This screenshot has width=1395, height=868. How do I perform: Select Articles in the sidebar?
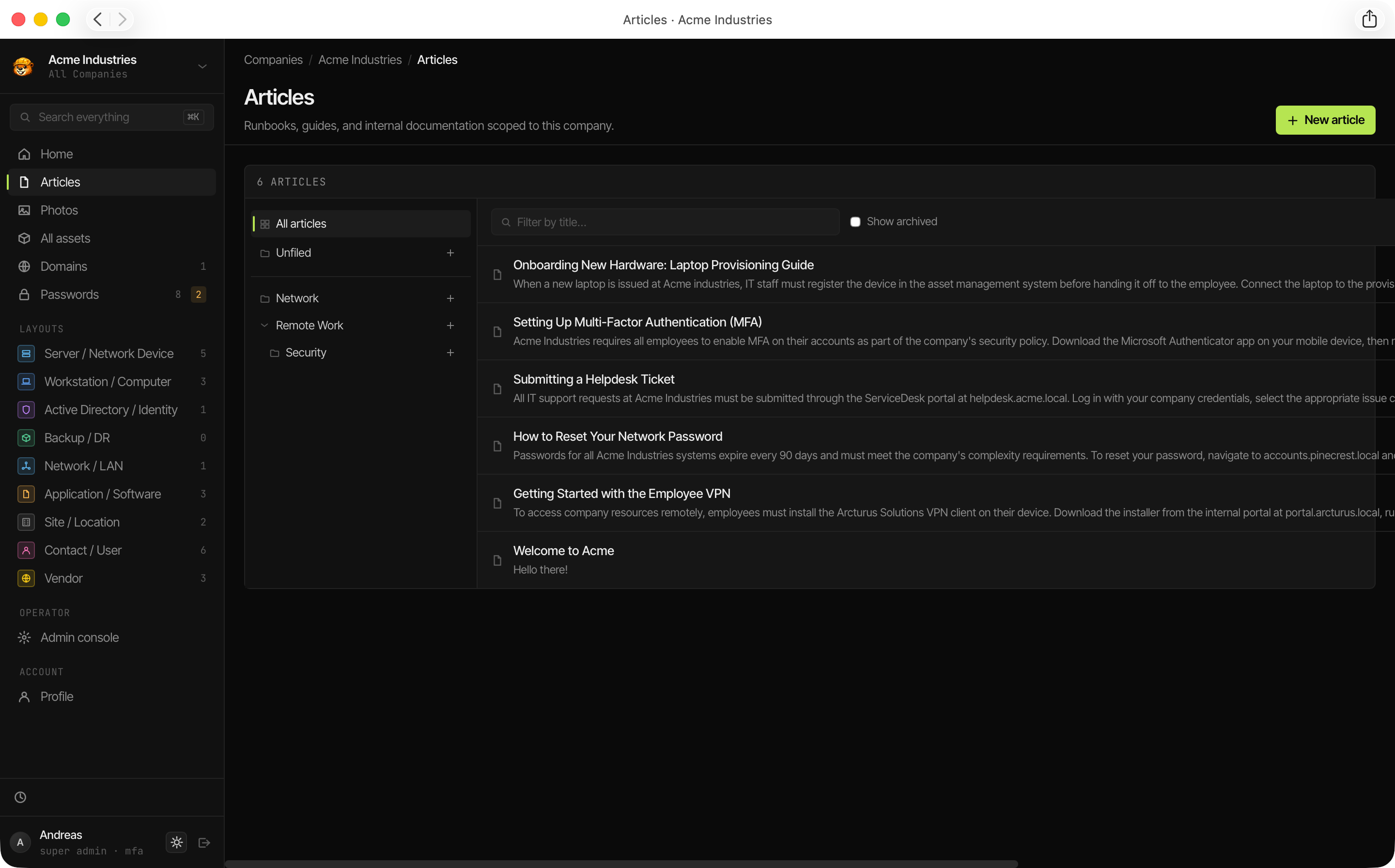111,182
